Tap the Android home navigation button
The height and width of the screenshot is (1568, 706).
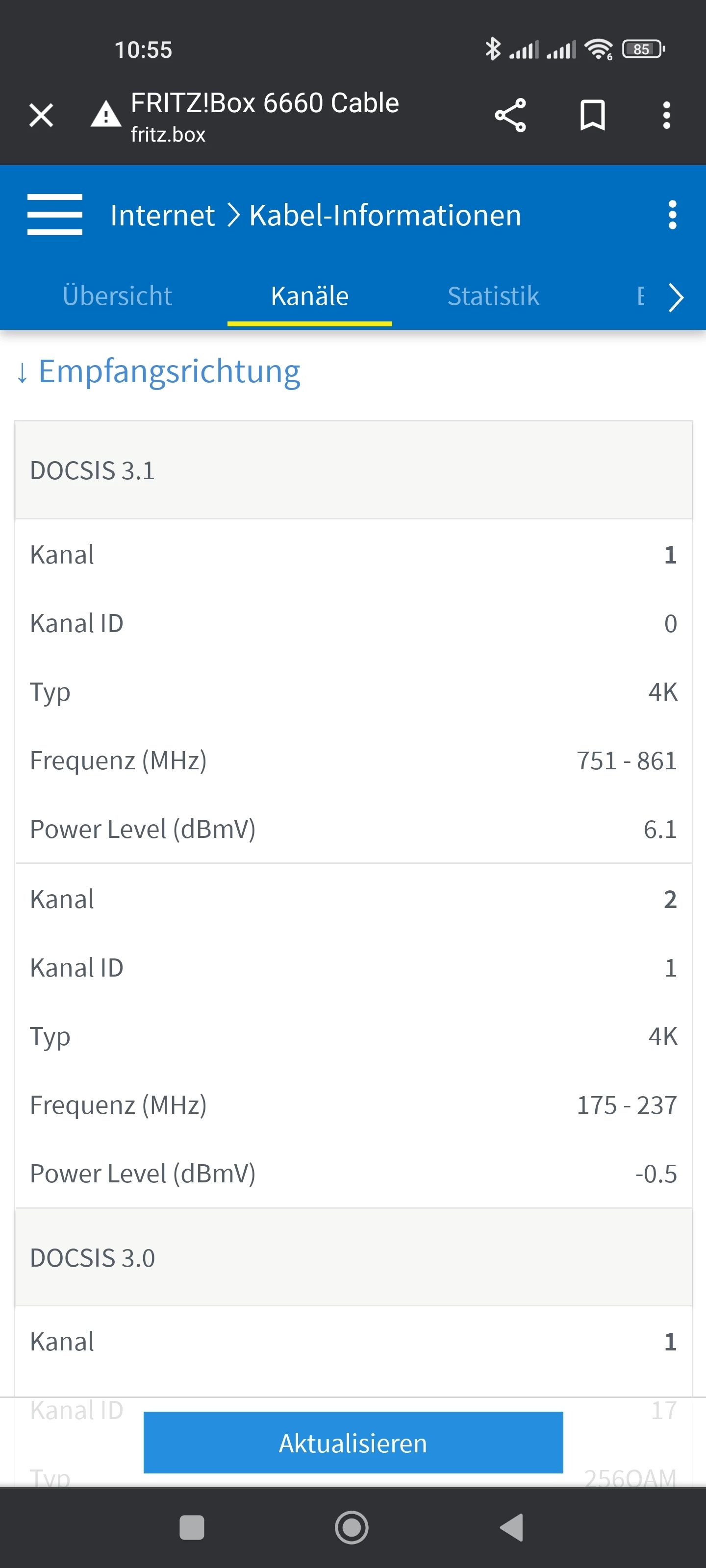pyautogui.click(x=352, y=1527)
